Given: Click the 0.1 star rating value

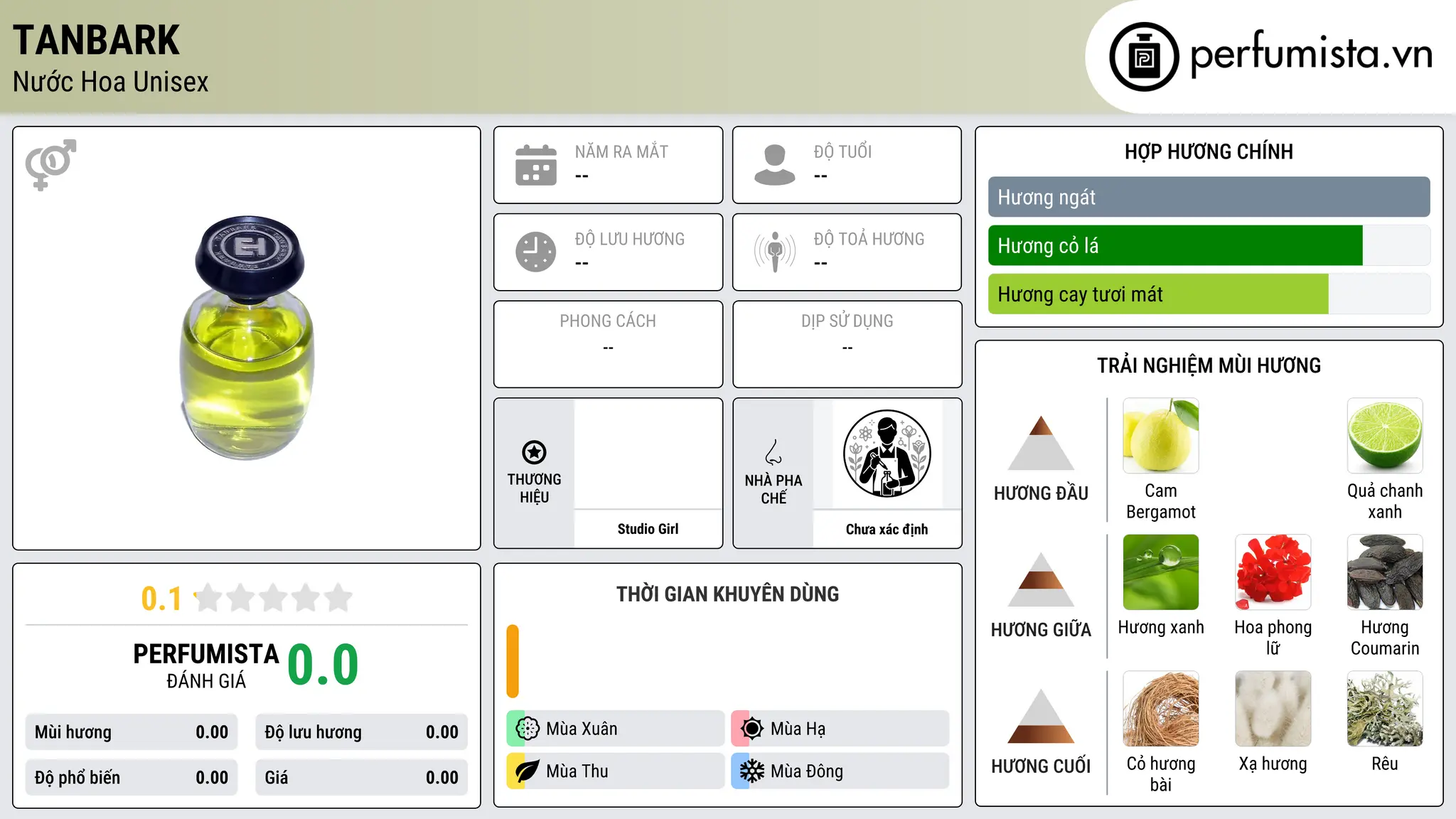Looking at the screenshot, I should coord(161,599).
